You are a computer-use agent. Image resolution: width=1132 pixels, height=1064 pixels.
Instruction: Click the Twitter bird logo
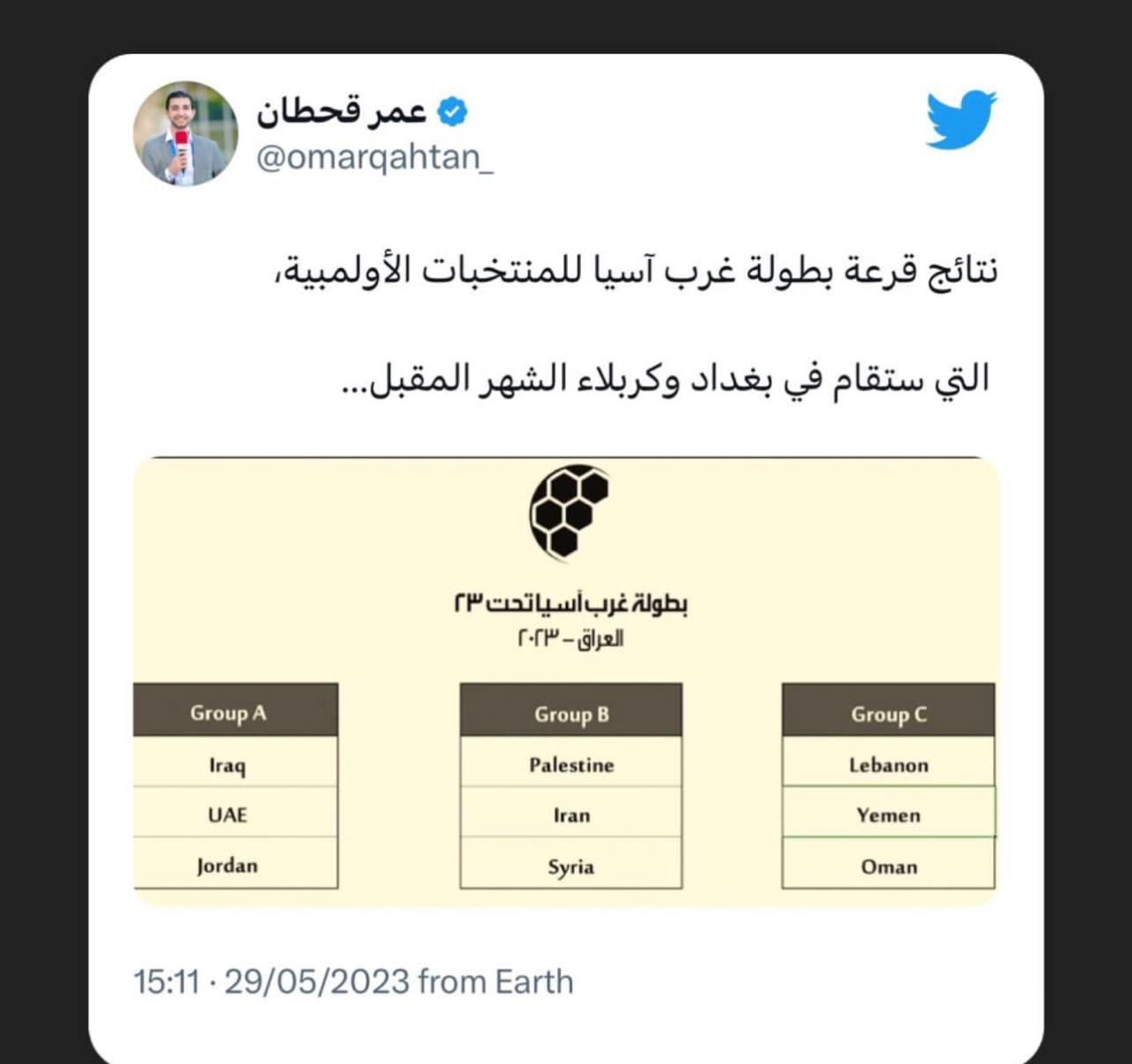click(x=961, y=119)
